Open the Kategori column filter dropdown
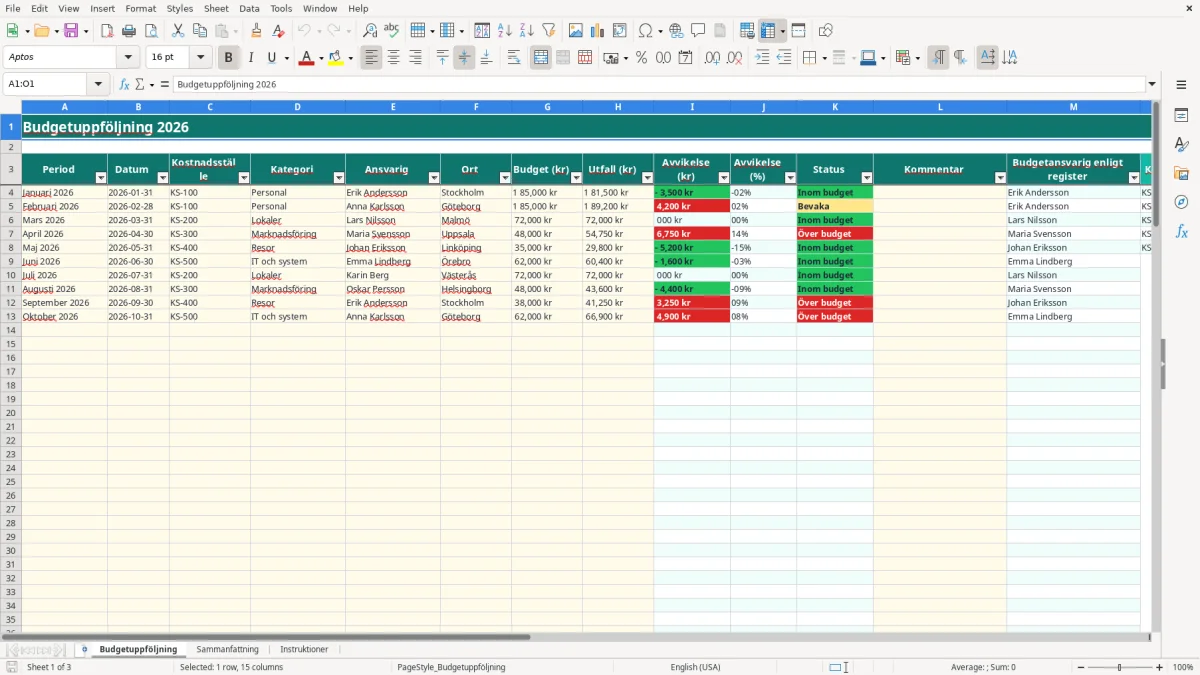Screen dimensions: 1200x675 338,178
